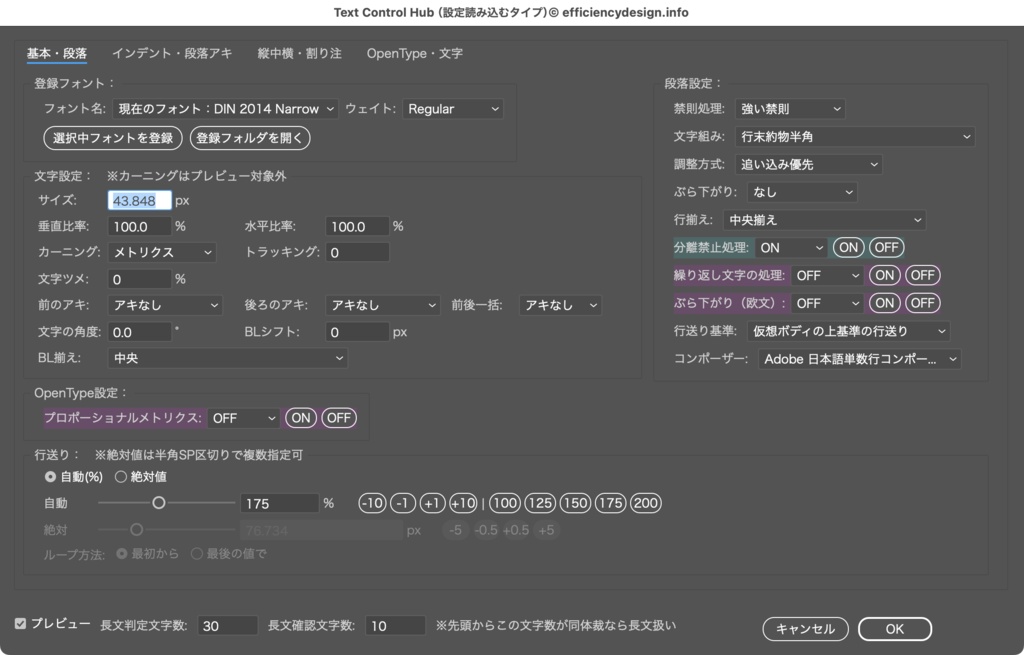
Task: Open the 行送り基準 dropdown
Action: pyautogui.click(x=848, y=331)
